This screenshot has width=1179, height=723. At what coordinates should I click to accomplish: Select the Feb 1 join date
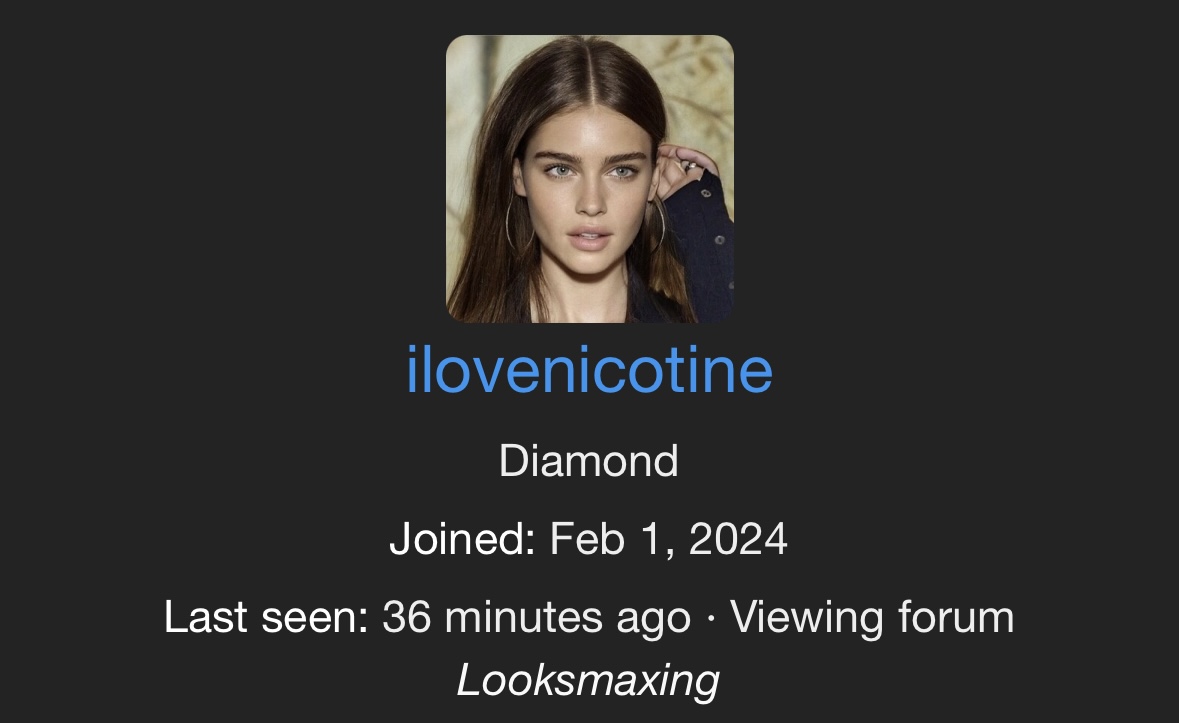point(614,540)
